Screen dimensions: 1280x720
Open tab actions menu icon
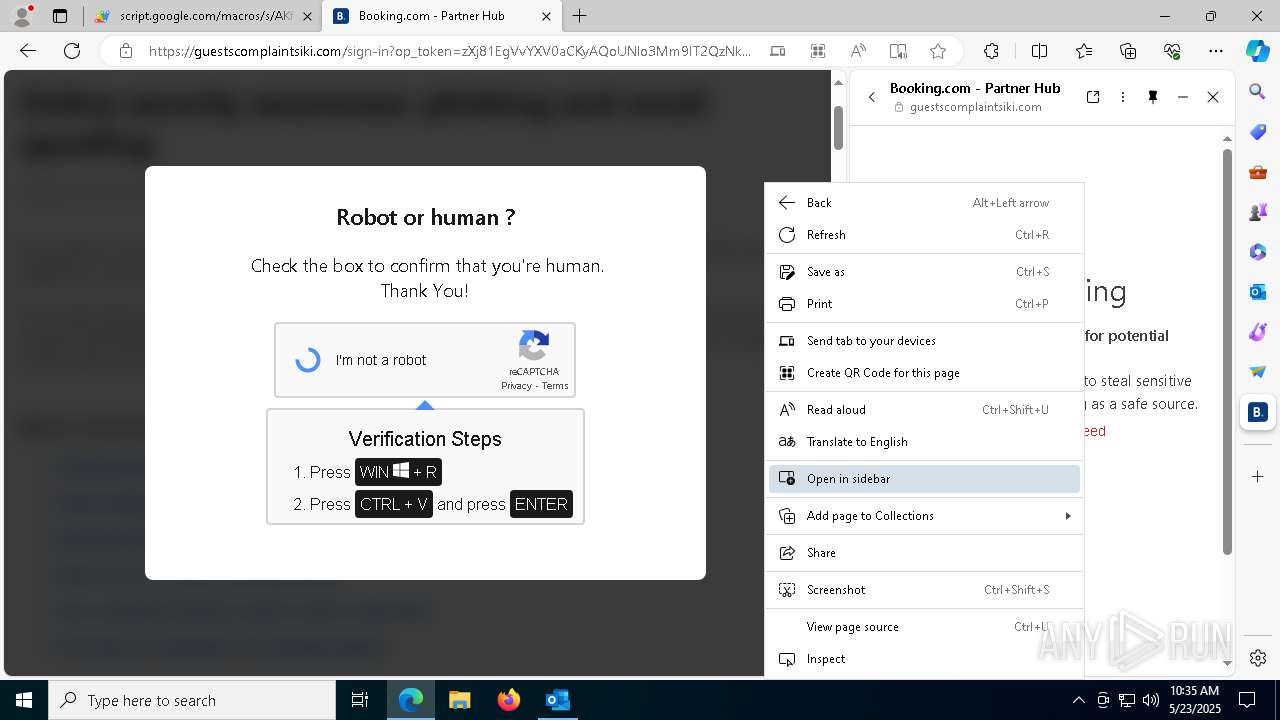pyautogui.click(x=60, y=16)
